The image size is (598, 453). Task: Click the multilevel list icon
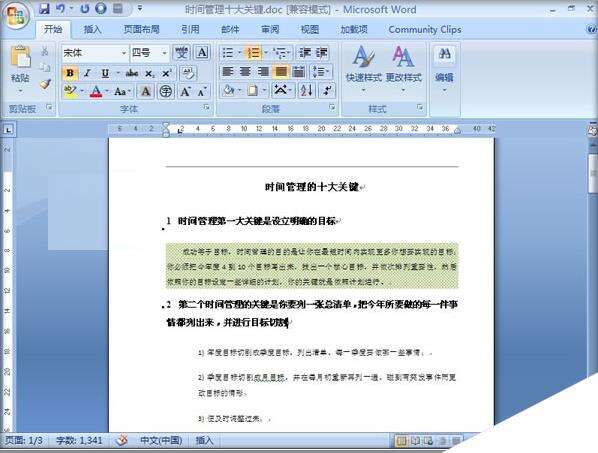click(280, 53)
